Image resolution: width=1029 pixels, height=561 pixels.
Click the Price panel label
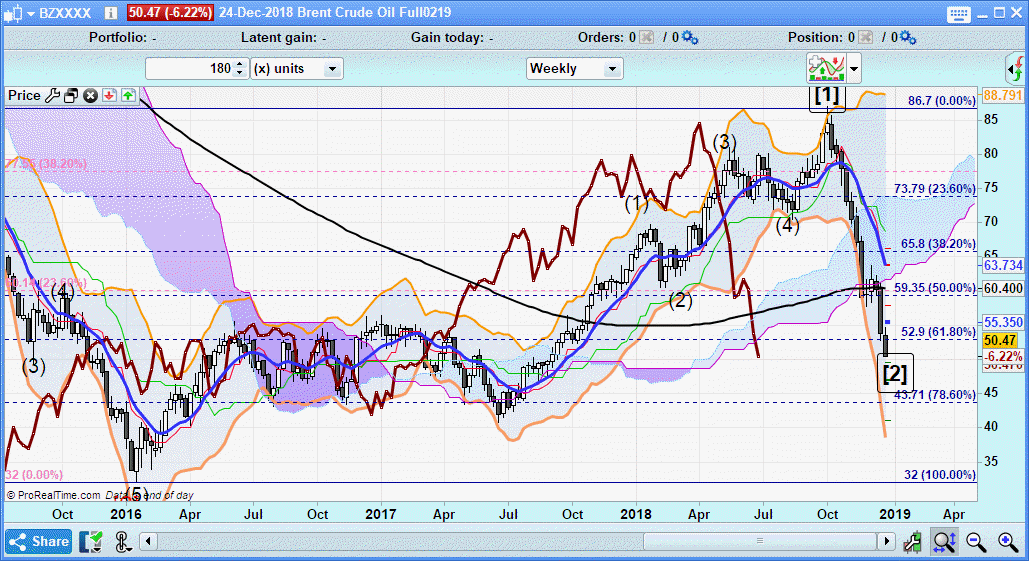[x=24, y=96]
